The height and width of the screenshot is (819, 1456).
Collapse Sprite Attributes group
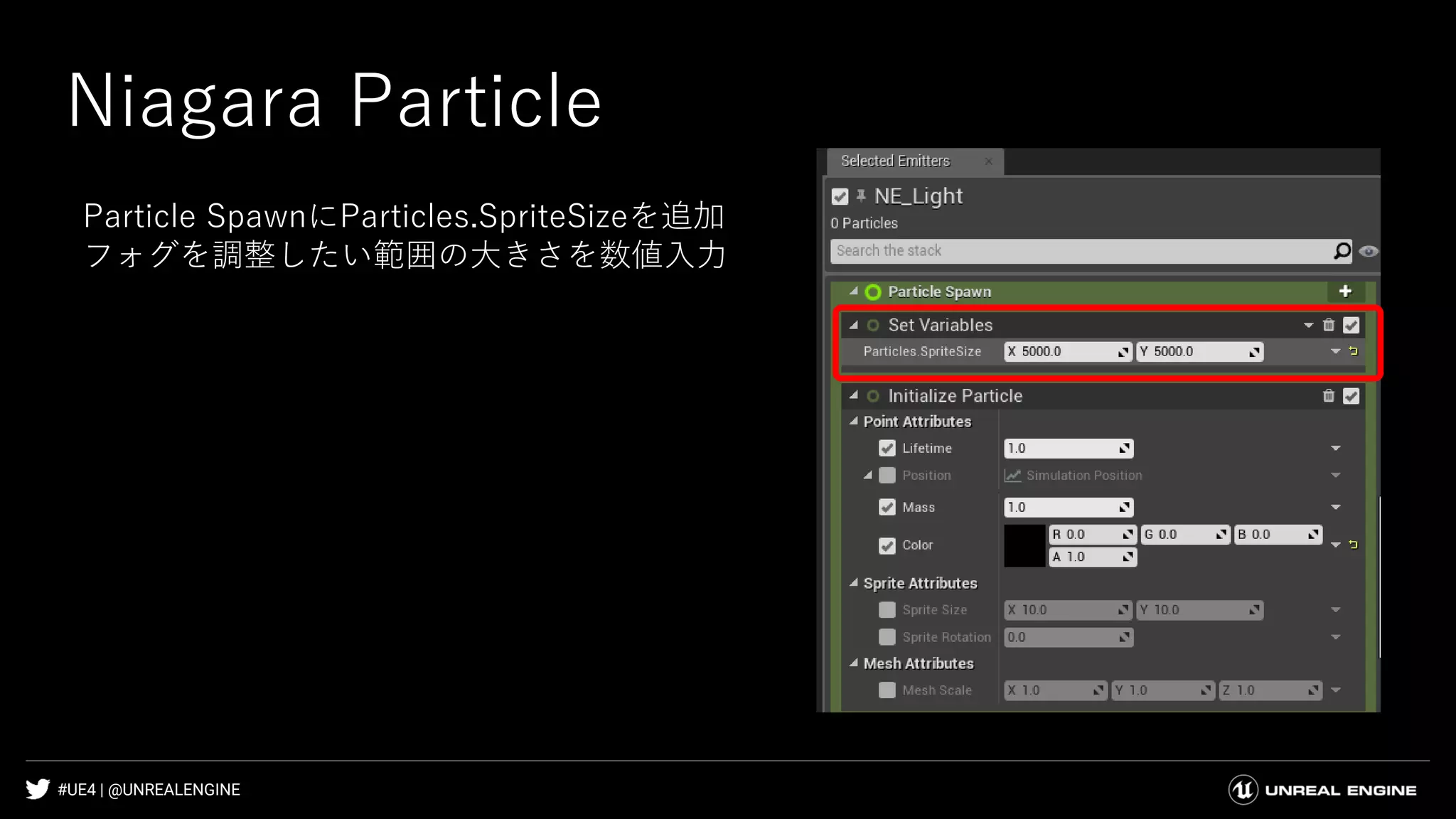pyautogui.click(x=854, y=582)
